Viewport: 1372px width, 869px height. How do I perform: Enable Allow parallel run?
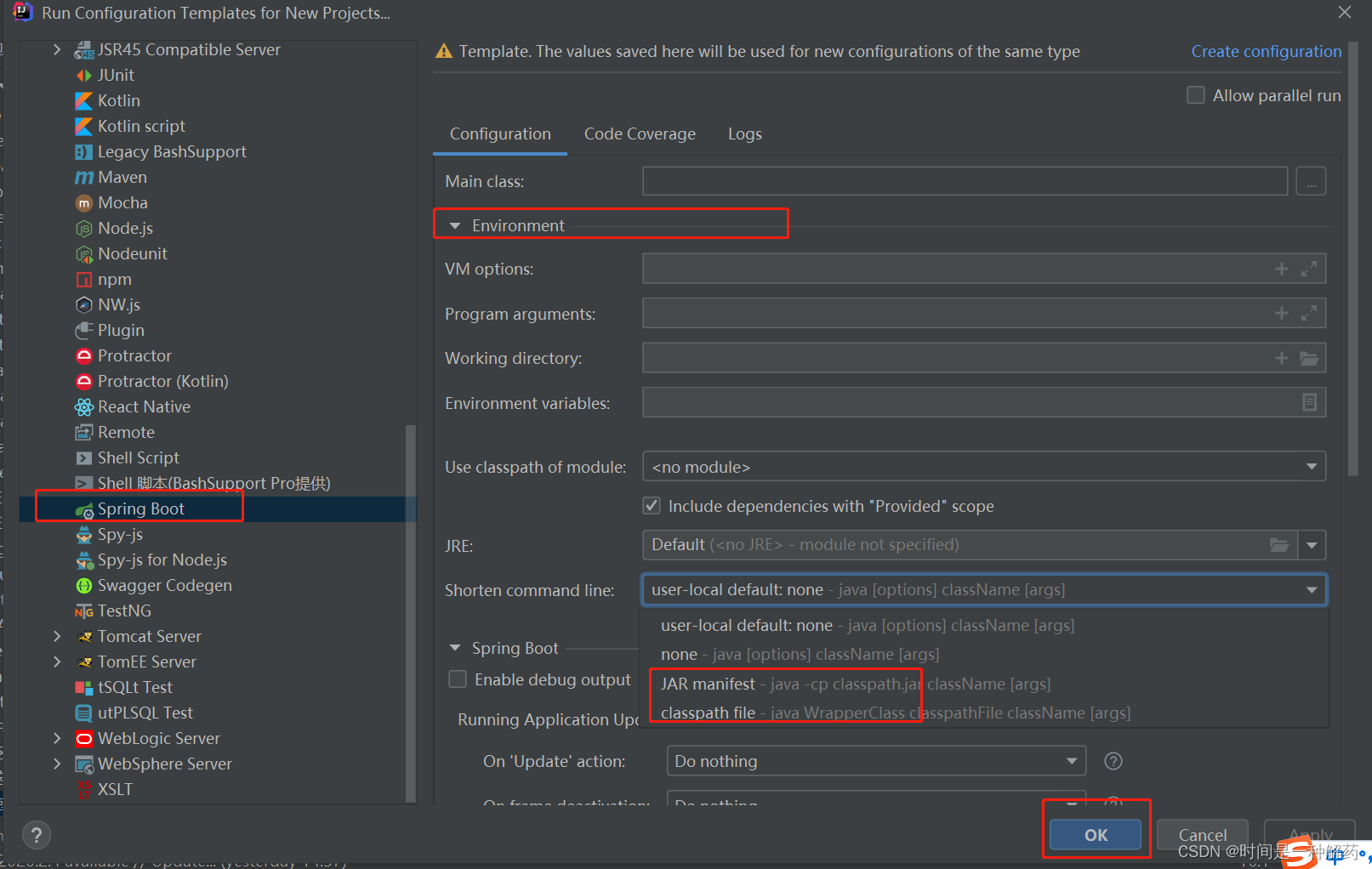click(1195, 94)
